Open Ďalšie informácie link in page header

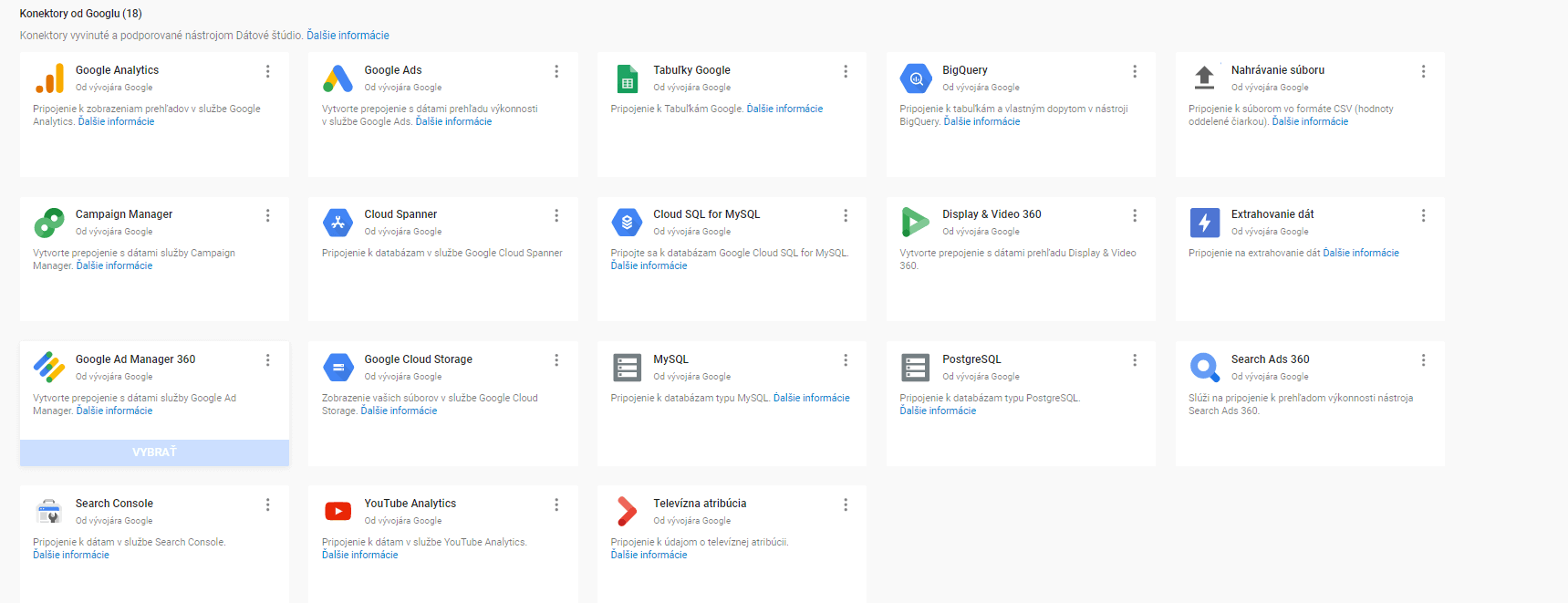pyautogui.click(x=348, y=36)
